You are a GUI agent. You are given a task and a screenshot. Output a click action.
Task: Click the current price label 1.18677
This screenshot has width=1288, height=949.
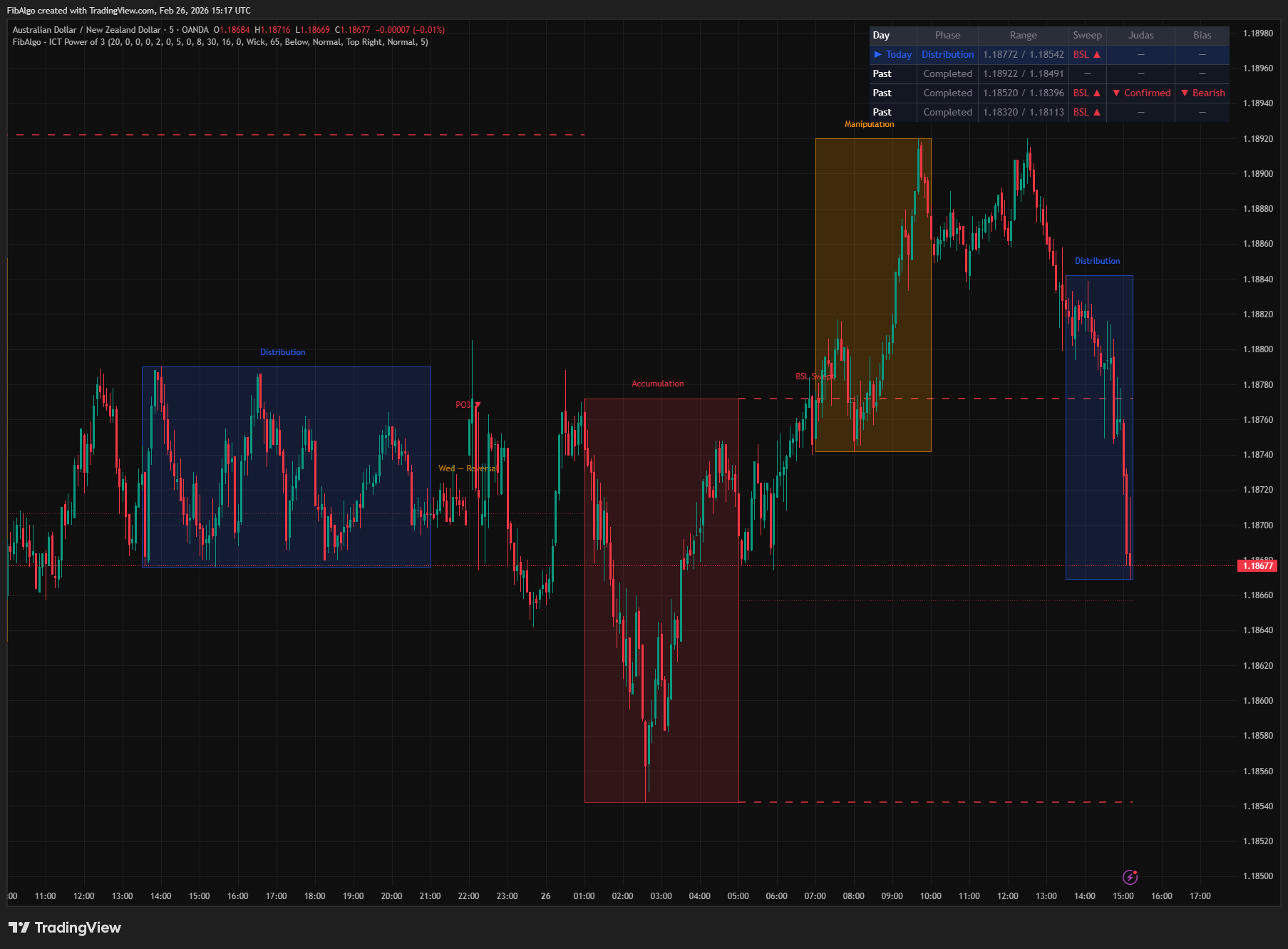1257,566
